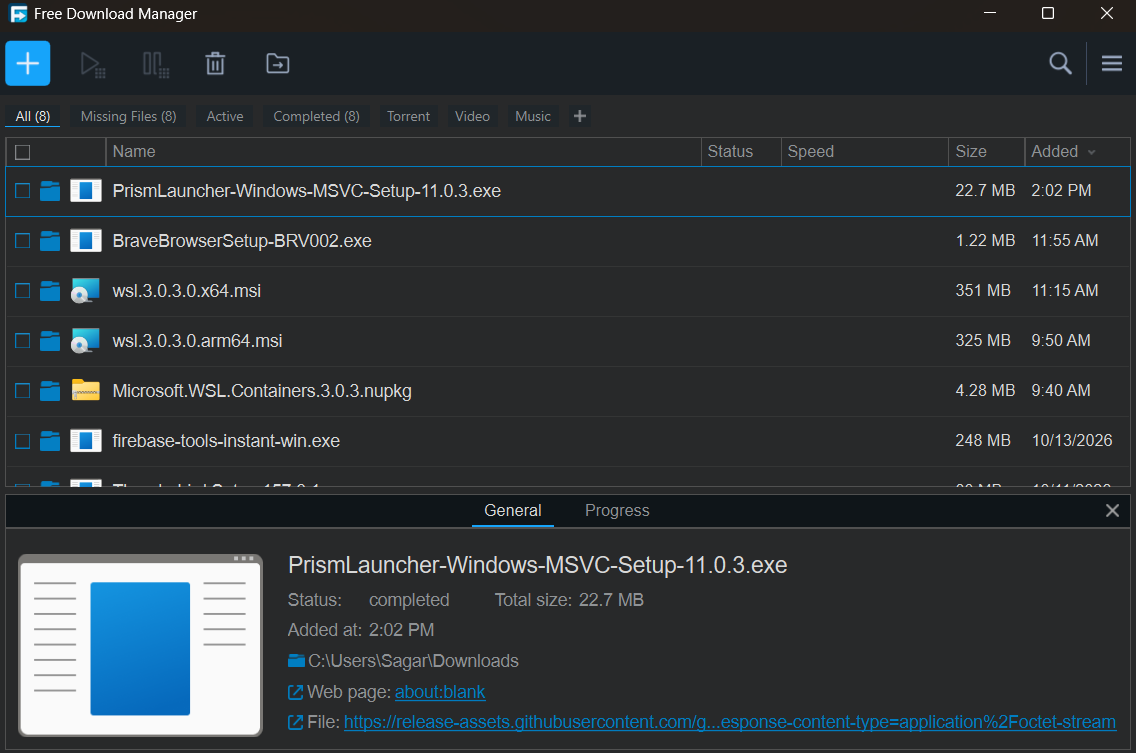Open C:\Users\Sagar\Downloads path

(x=413, y=661)
